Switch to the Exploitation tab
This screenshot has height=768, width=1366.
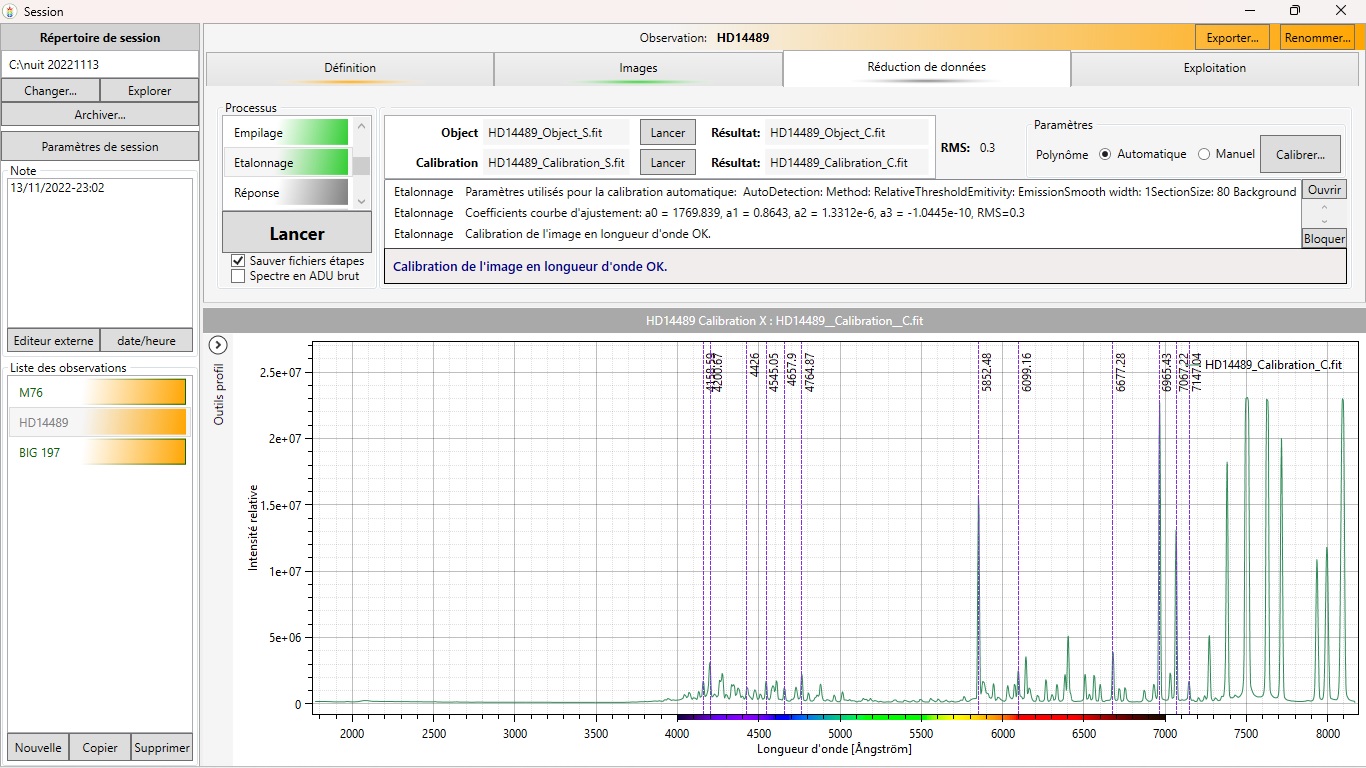pyautogui.click(x=1214, y=68)
